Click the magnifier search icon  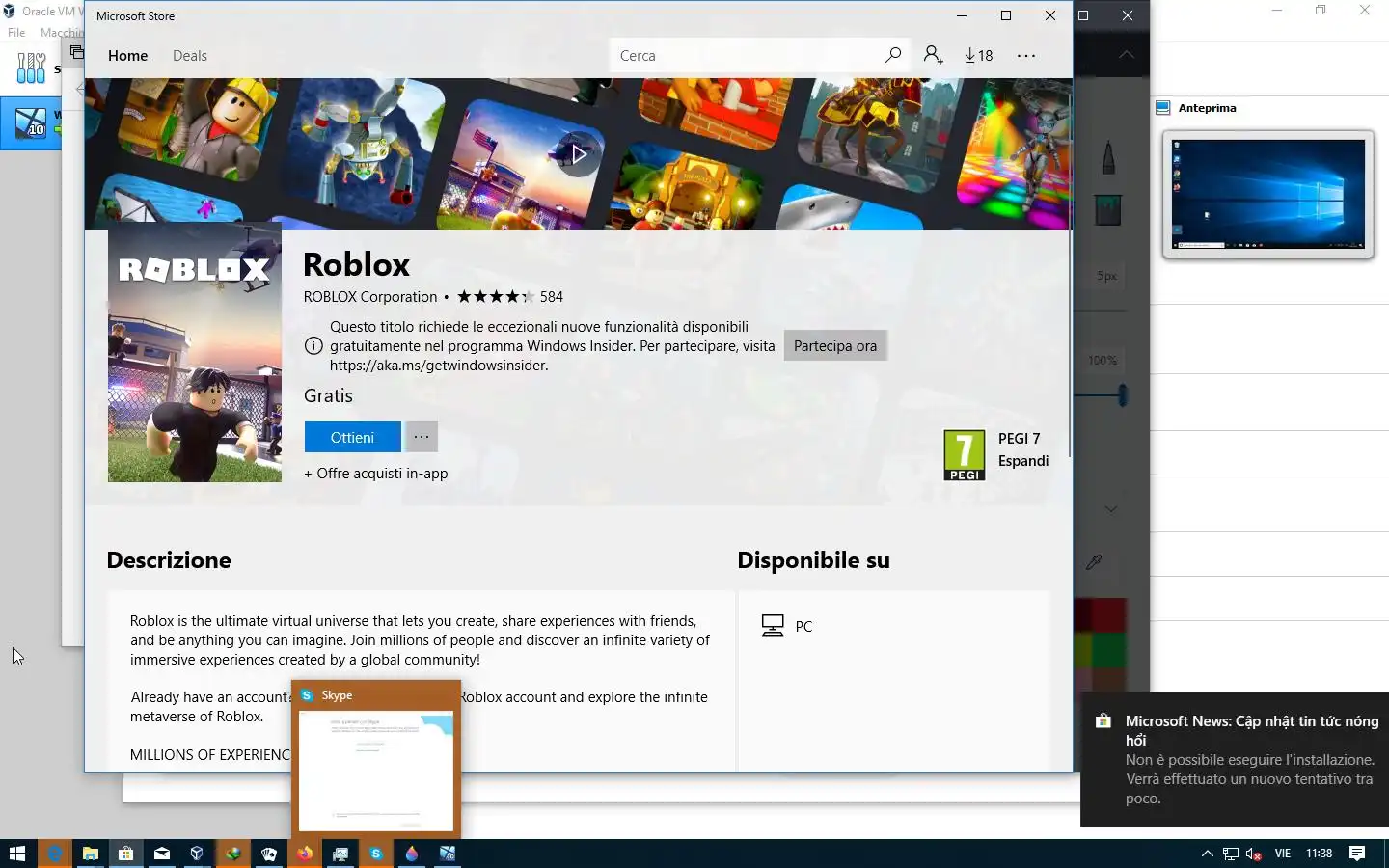pos(893,55)
